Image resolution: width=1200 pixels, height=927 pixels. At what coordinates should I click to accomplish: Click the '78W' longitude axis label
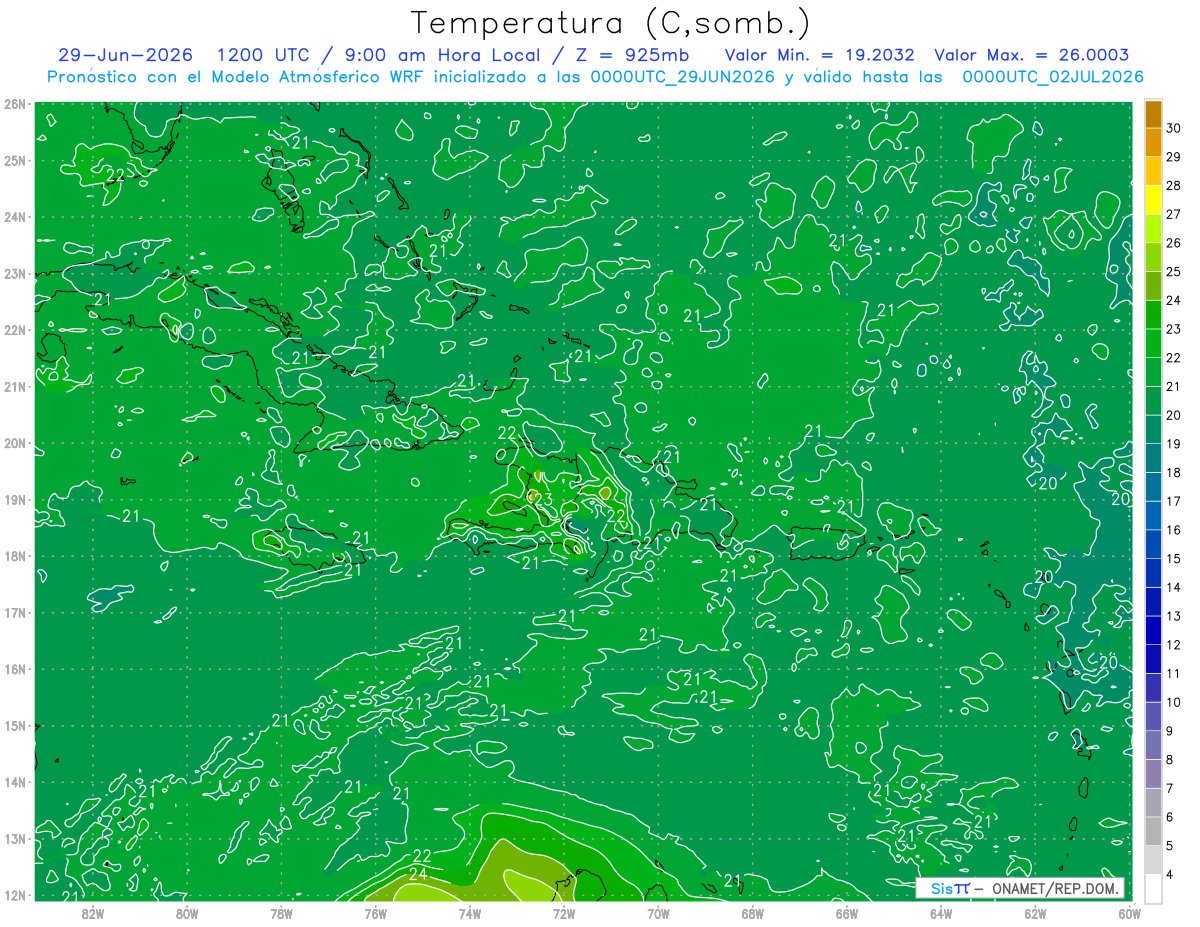[281, 912]
